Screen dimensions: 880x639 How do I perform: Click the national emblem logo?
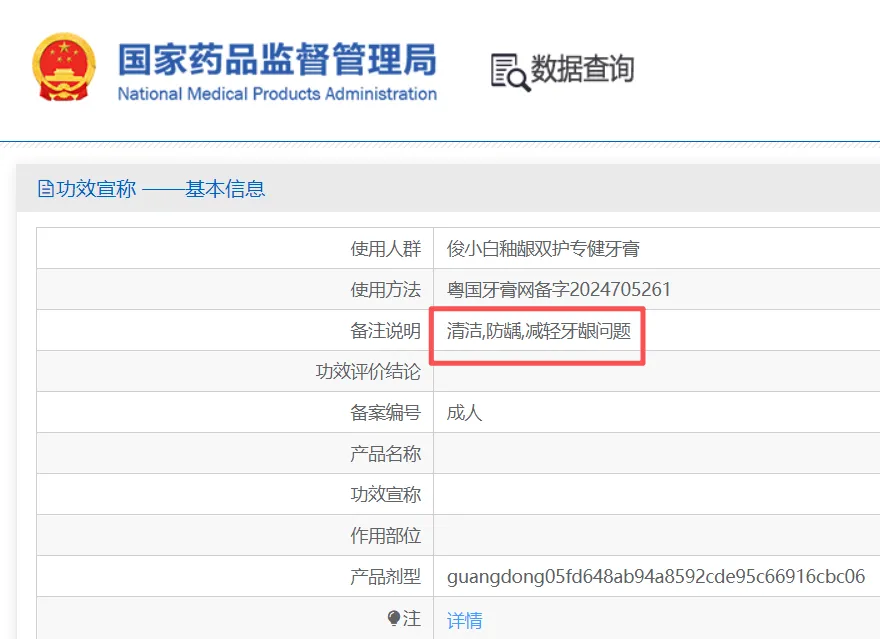64,67
